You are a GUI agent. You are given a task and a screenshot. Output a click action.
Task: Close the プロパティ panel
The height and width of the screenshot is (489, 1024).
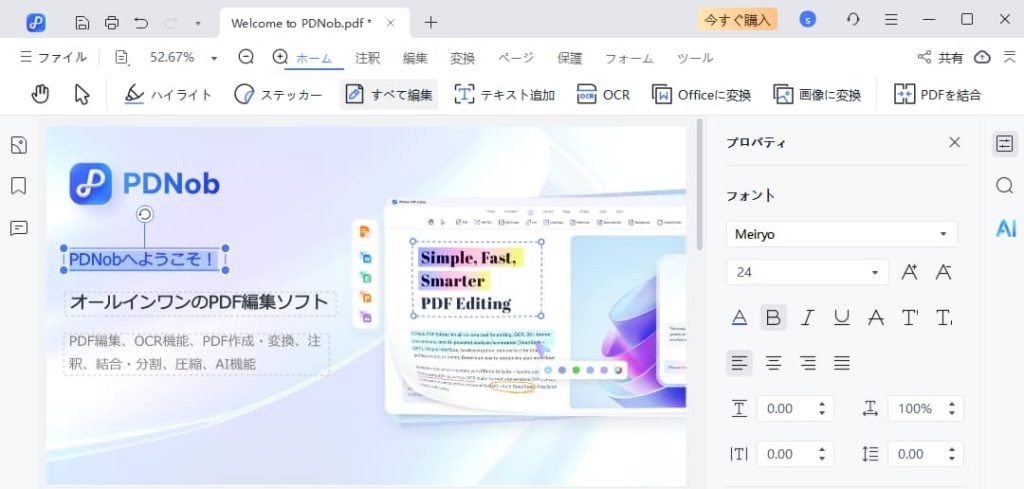(955, 142)
